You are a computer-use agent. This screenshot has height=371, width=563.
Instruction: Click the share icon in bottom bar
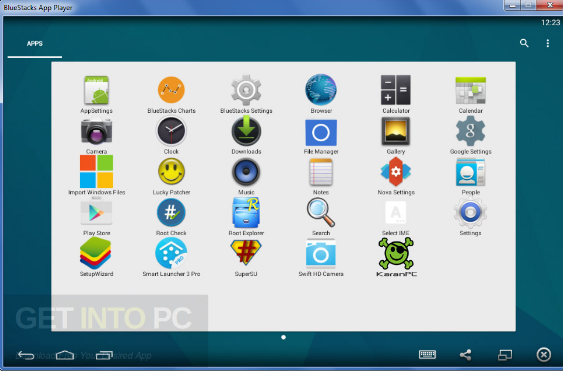coord(466,355)
